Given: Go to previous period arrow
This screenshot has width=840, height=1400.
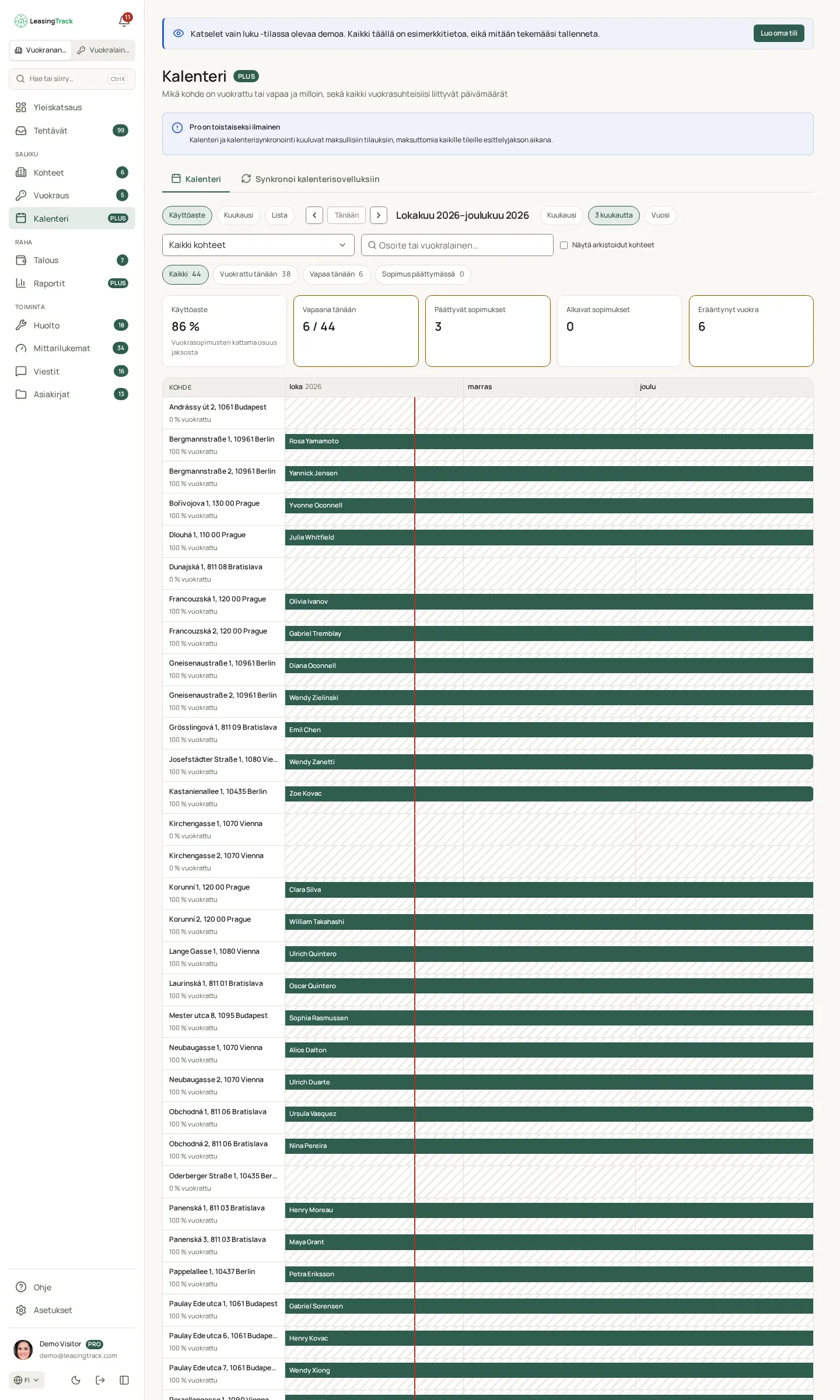Looking at the screenshot, I should (314, 215).
